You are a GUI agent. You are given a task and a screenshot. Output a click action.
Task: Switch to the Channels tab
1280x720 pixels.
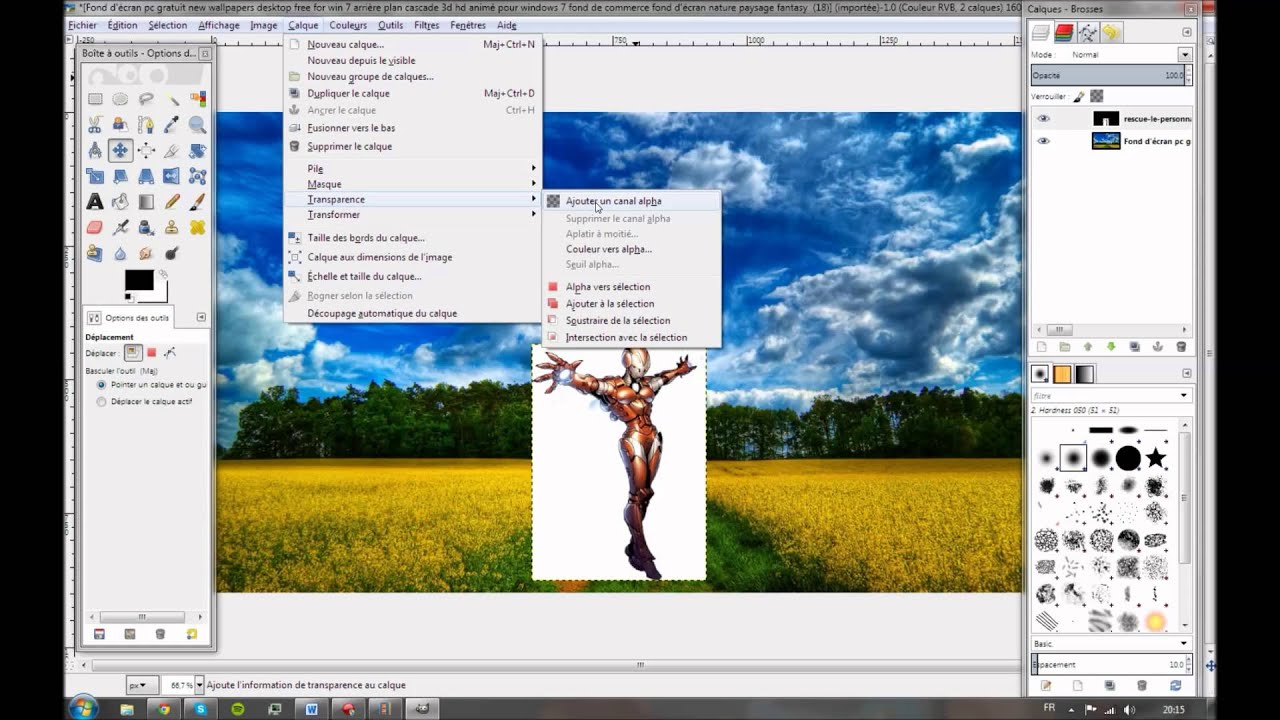(x=1063, y=33)
